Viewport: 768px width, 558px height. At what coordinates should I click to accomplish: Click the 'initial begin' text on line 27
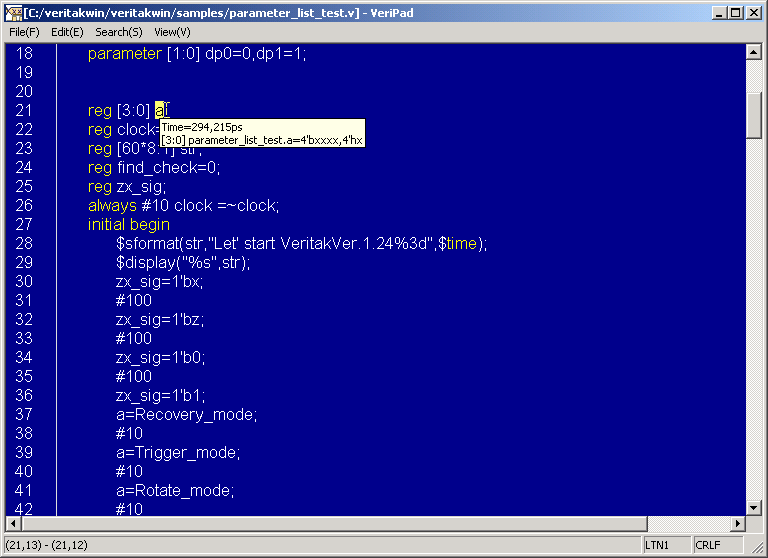[x=129, y=225]
